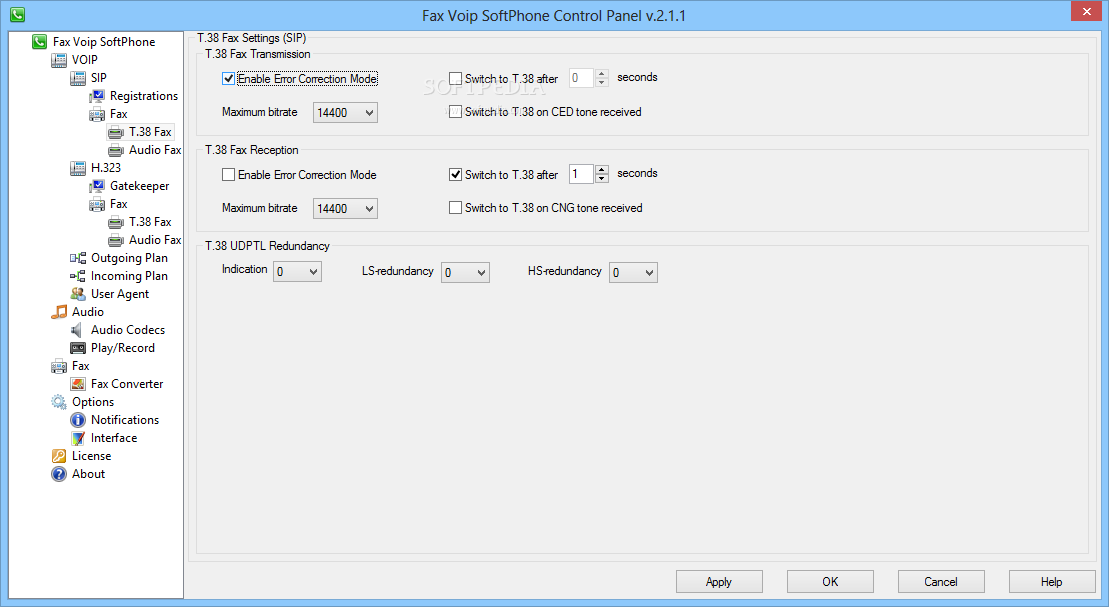This screenshot has width=1109, height=607.
Task: Click the About question mark icon
Action: (59, 474)
